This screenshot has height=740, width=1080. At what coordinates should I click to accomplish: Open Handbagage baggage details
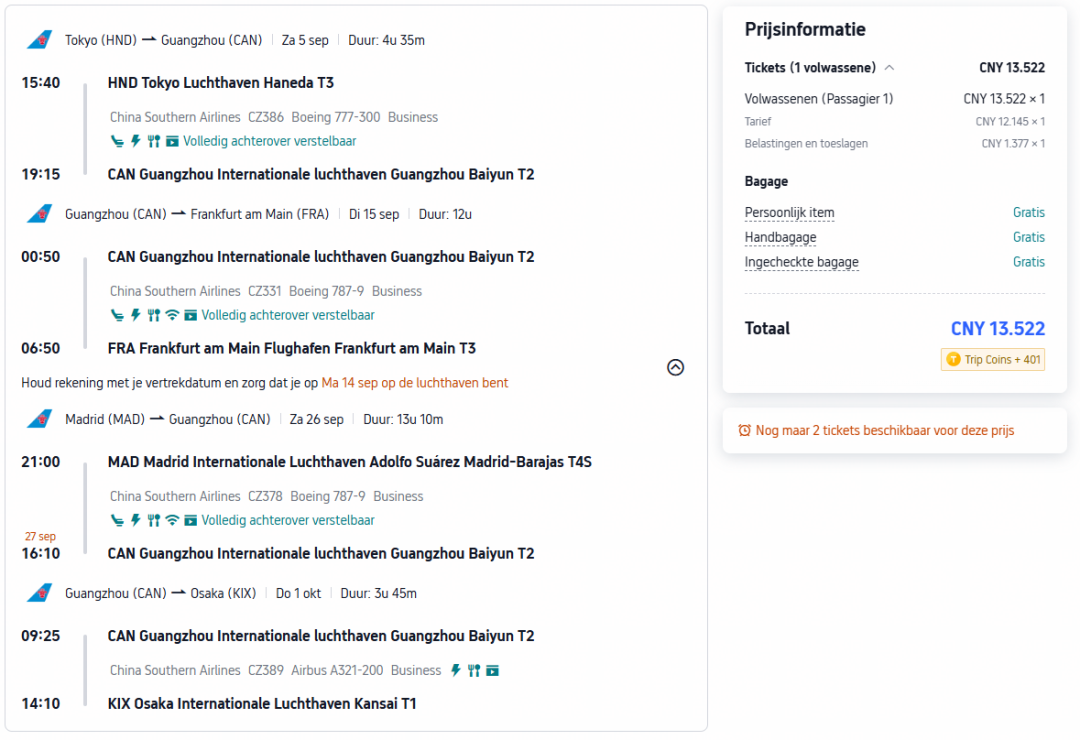780,238
